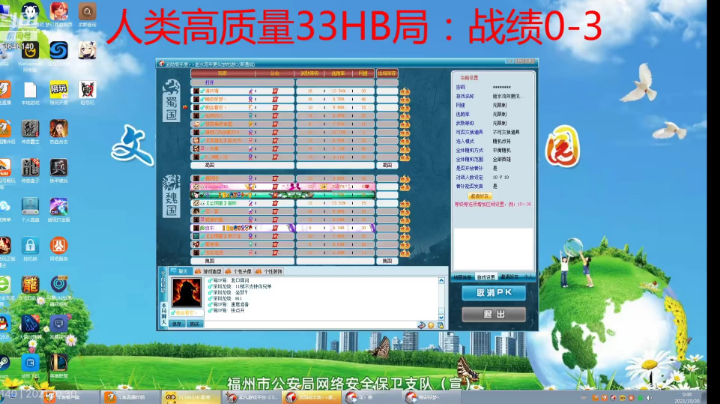Click chat scrollbar up arrow
This screenshot has height=404, width=720.
441,280
